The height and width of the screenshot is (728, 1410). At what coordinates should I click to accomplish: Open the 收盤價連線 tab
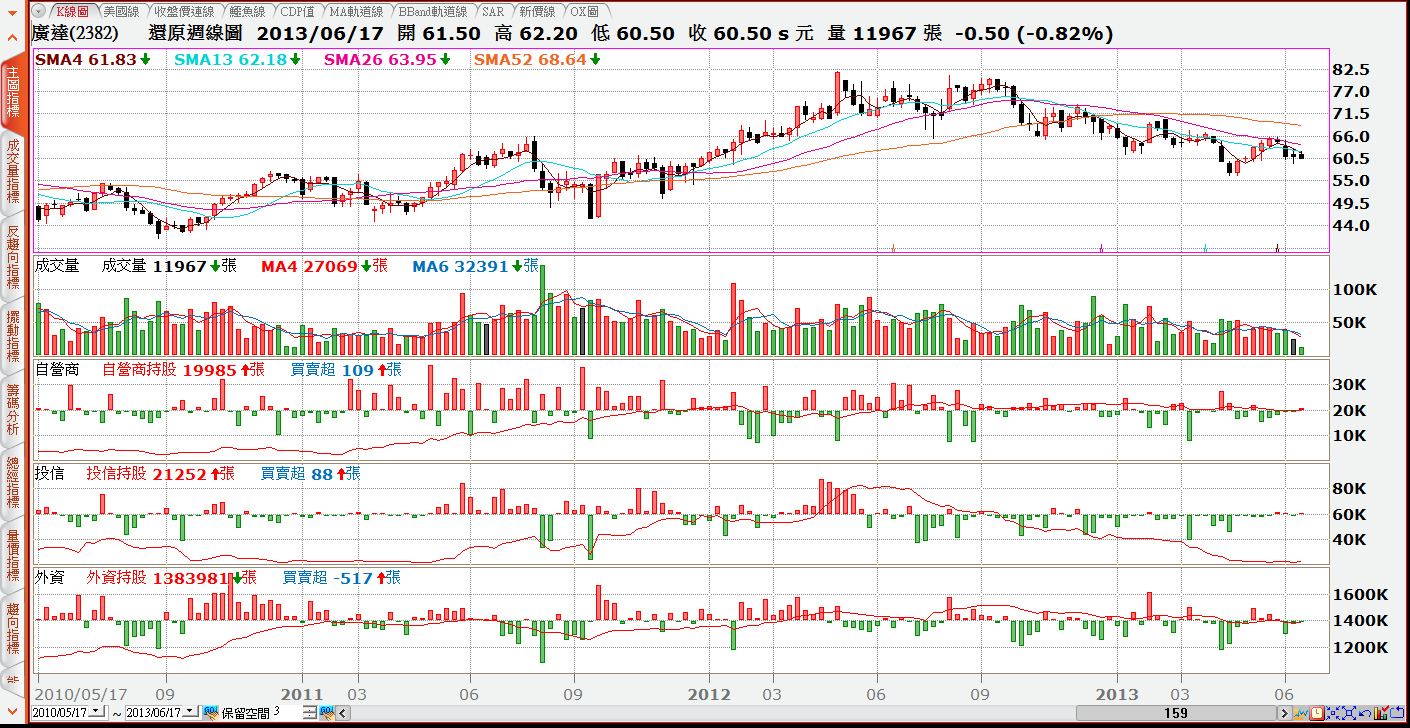[x=185, y=11]
